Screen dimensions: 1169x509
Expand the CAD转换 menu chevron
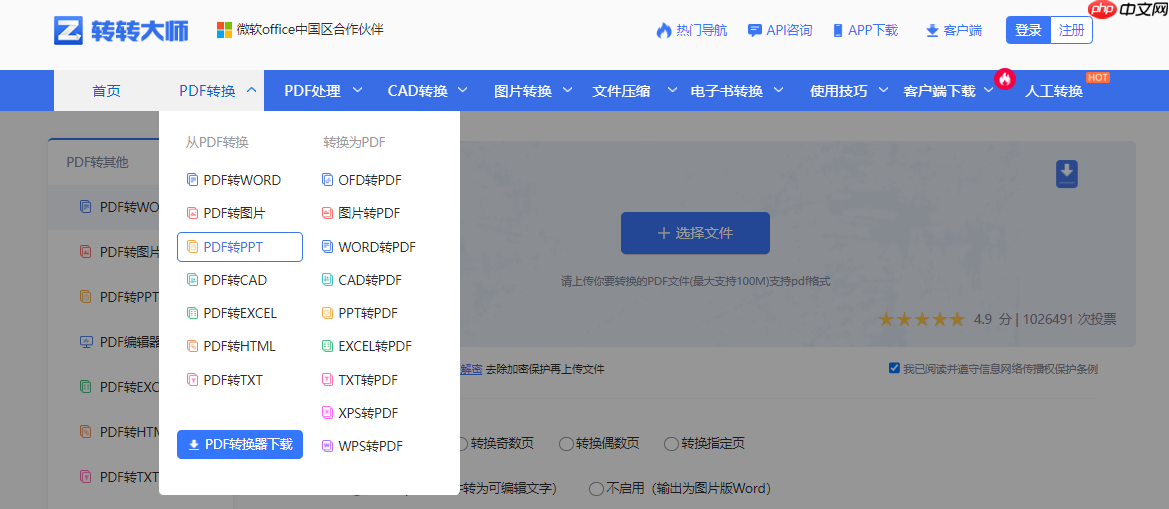(x=463, y=90)
